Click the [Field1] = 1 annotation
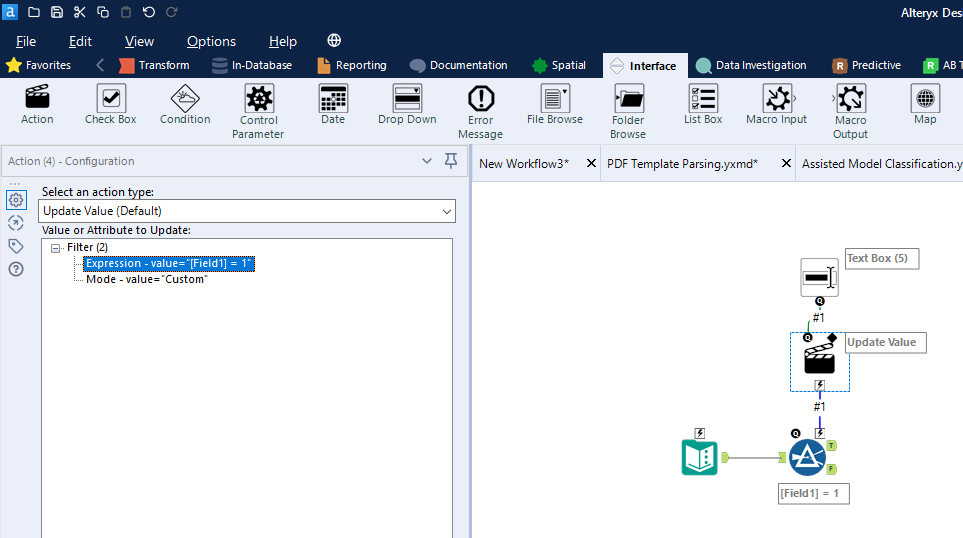Viewport: 963px width, 538px height. point(814,493)
